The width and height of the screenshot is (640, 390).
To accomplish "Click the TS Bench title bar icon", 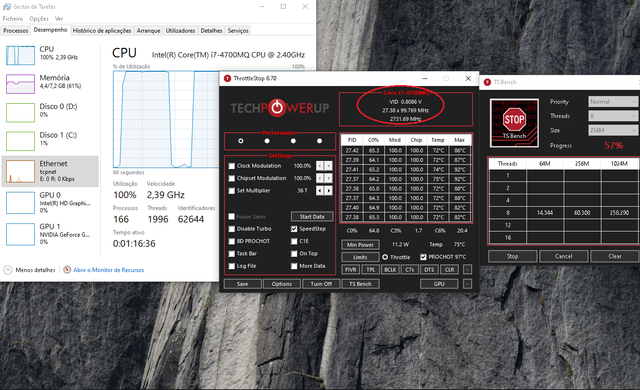I will [487, 82].
